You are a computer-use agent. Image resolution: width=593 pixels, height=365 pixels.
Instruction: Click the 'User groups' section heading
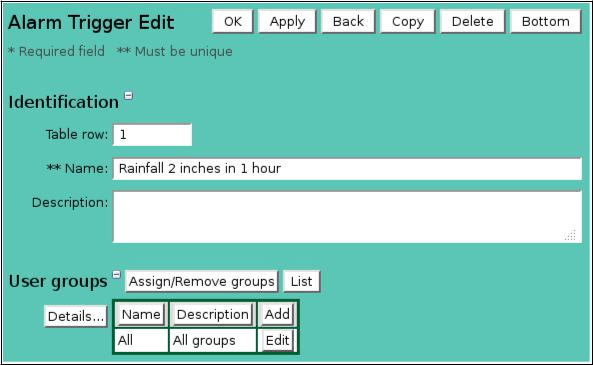point(58,281)
